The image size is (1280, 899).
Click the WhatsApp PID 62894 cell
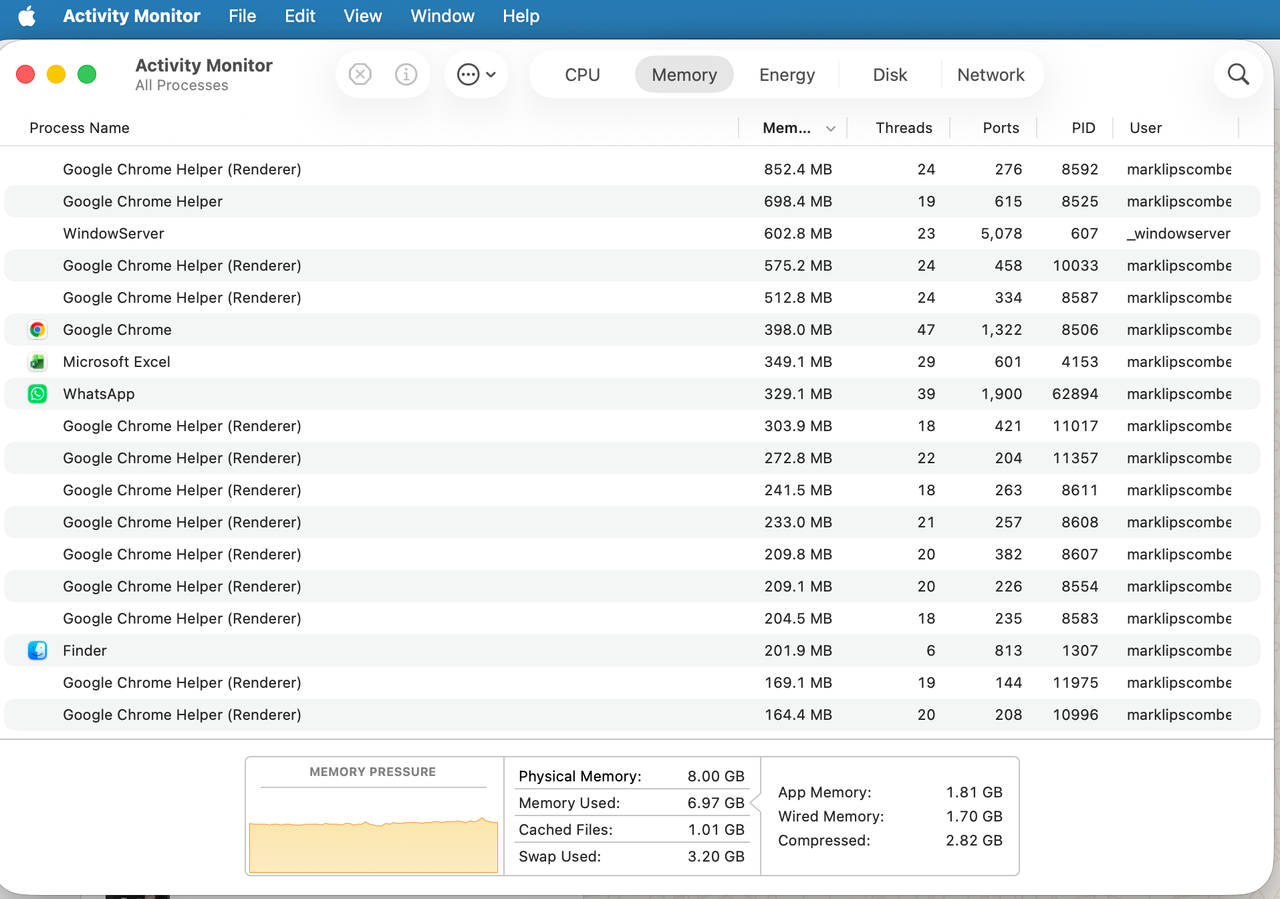[x=1075, y=394]
